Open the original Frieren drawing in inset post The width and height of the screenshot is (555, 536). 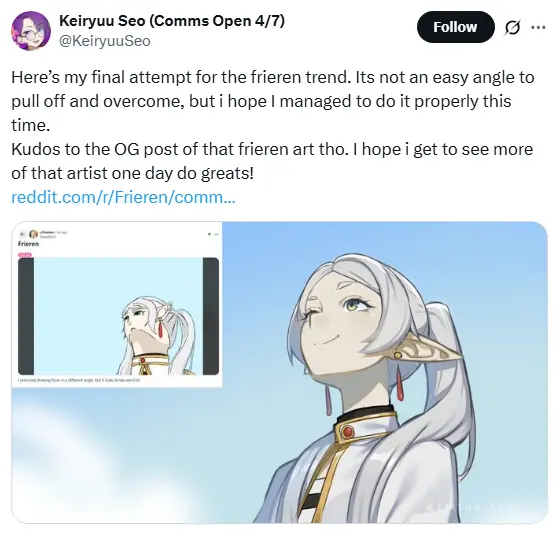point(118,316)
